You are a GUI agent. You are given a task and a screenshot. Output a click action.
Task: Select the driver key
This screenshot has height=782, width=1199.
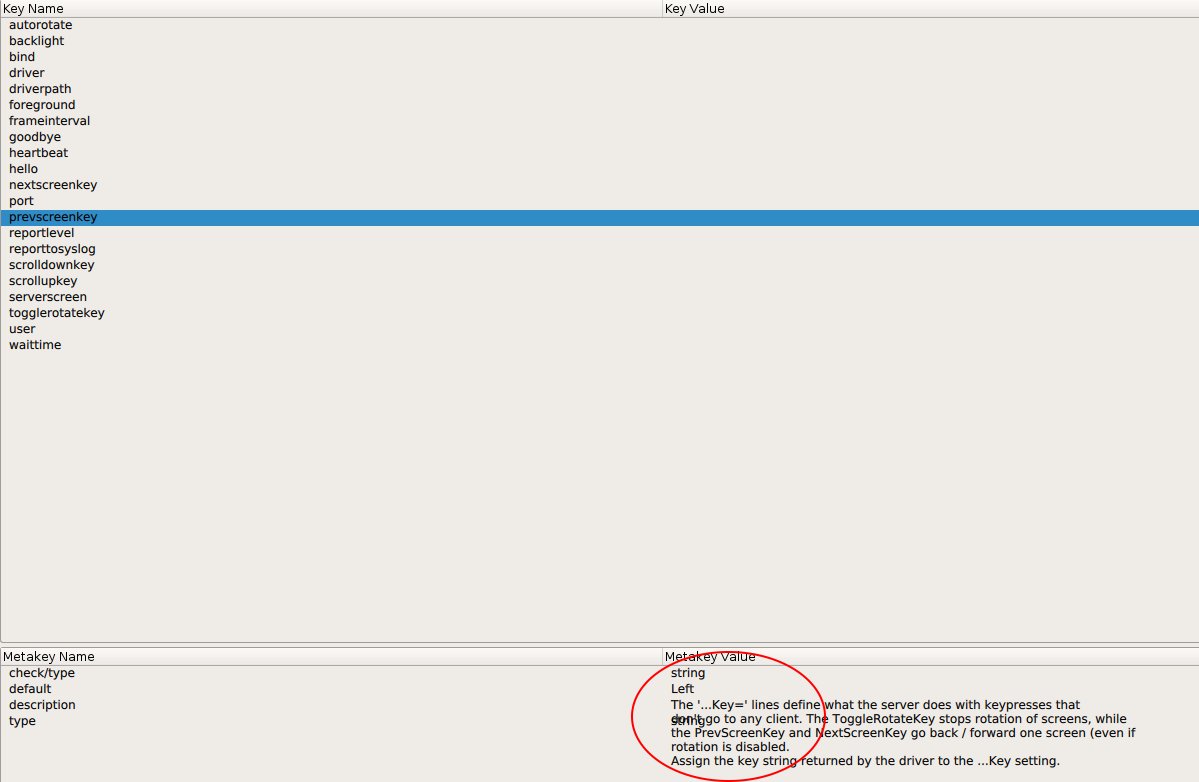[26, 72]
